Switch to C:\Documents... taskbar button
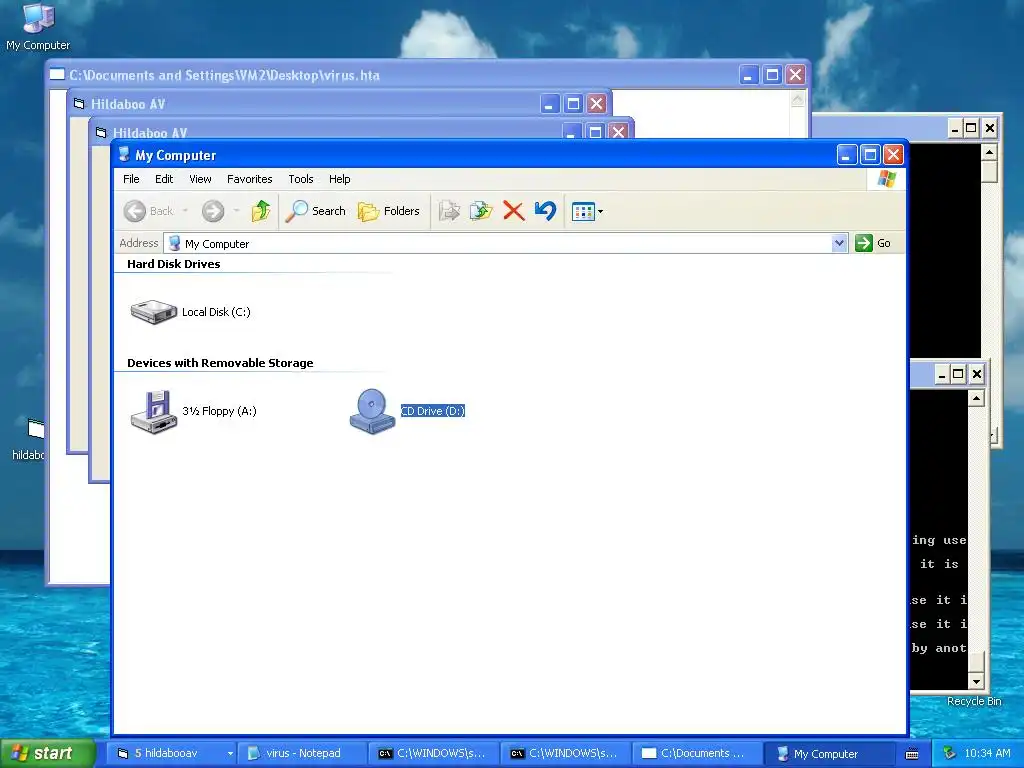Image resolution: width=1024 pixels, height=768 pixels. coord(697,754)
